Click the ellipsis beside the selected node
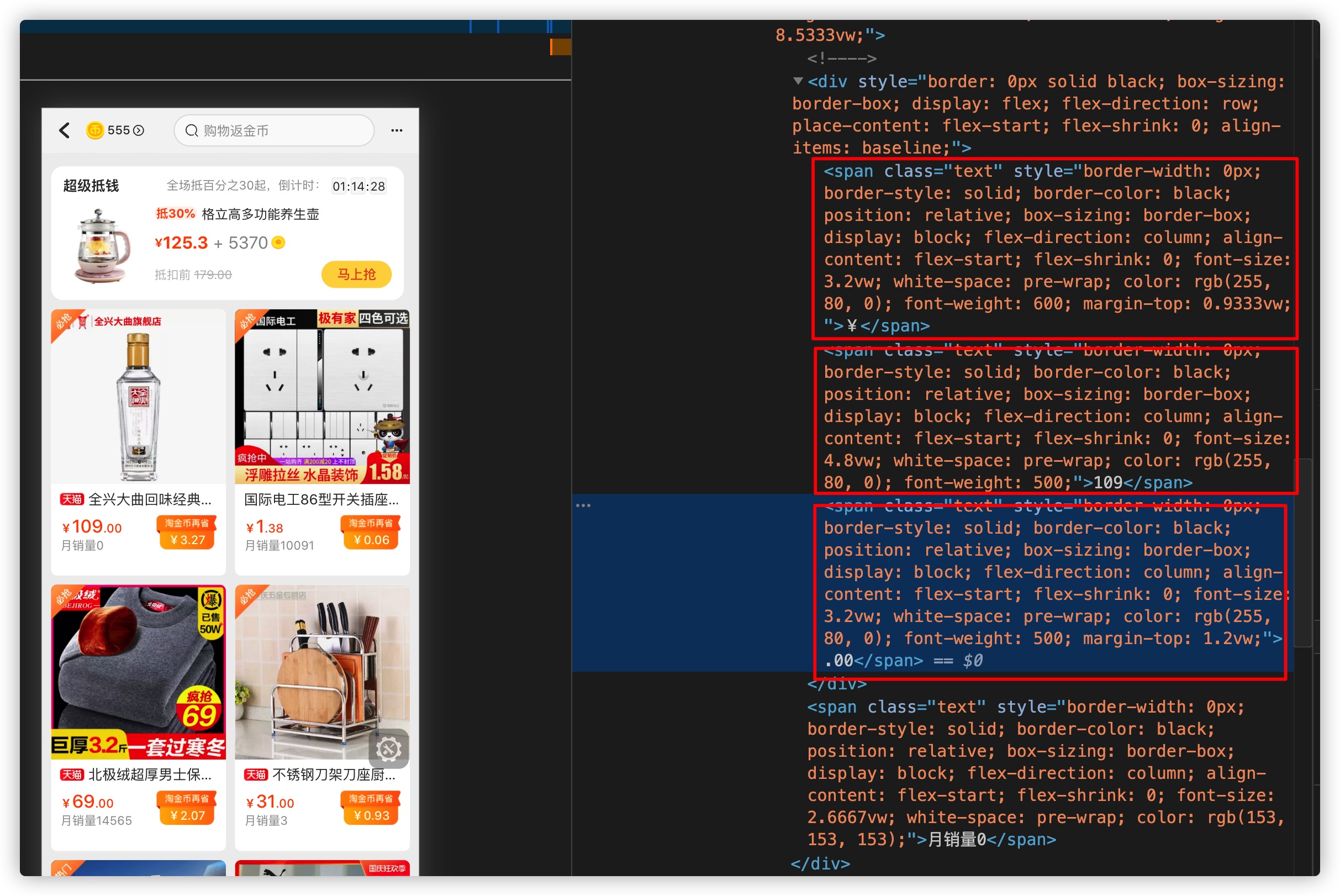 pos(583,505)
